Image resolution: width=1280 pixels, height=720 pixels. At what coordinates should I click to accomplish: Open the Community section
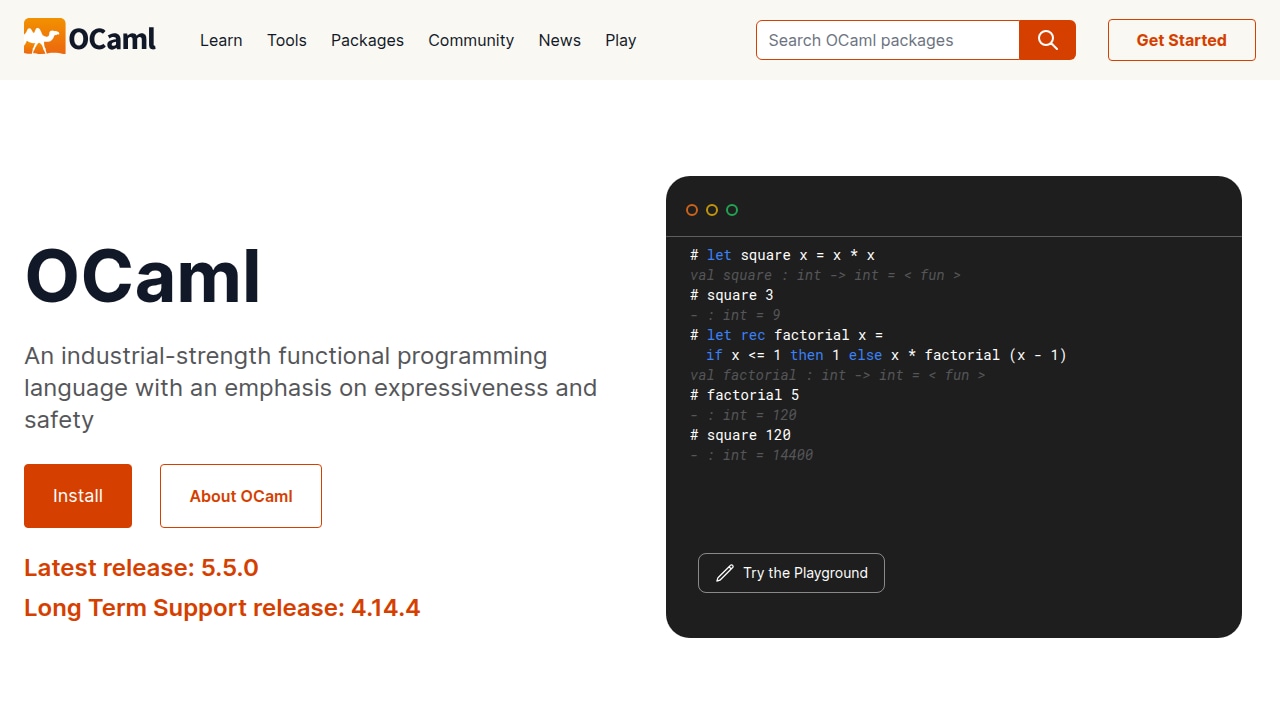click(471, 40)
